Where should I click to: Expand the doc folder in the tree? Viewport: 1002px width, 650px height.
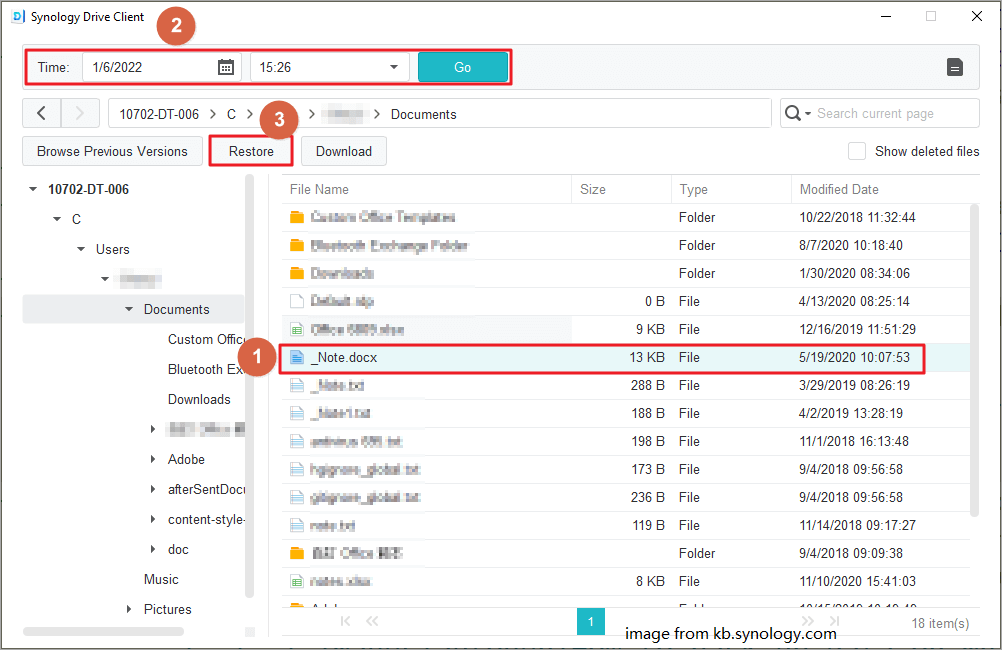pos(153,549)
